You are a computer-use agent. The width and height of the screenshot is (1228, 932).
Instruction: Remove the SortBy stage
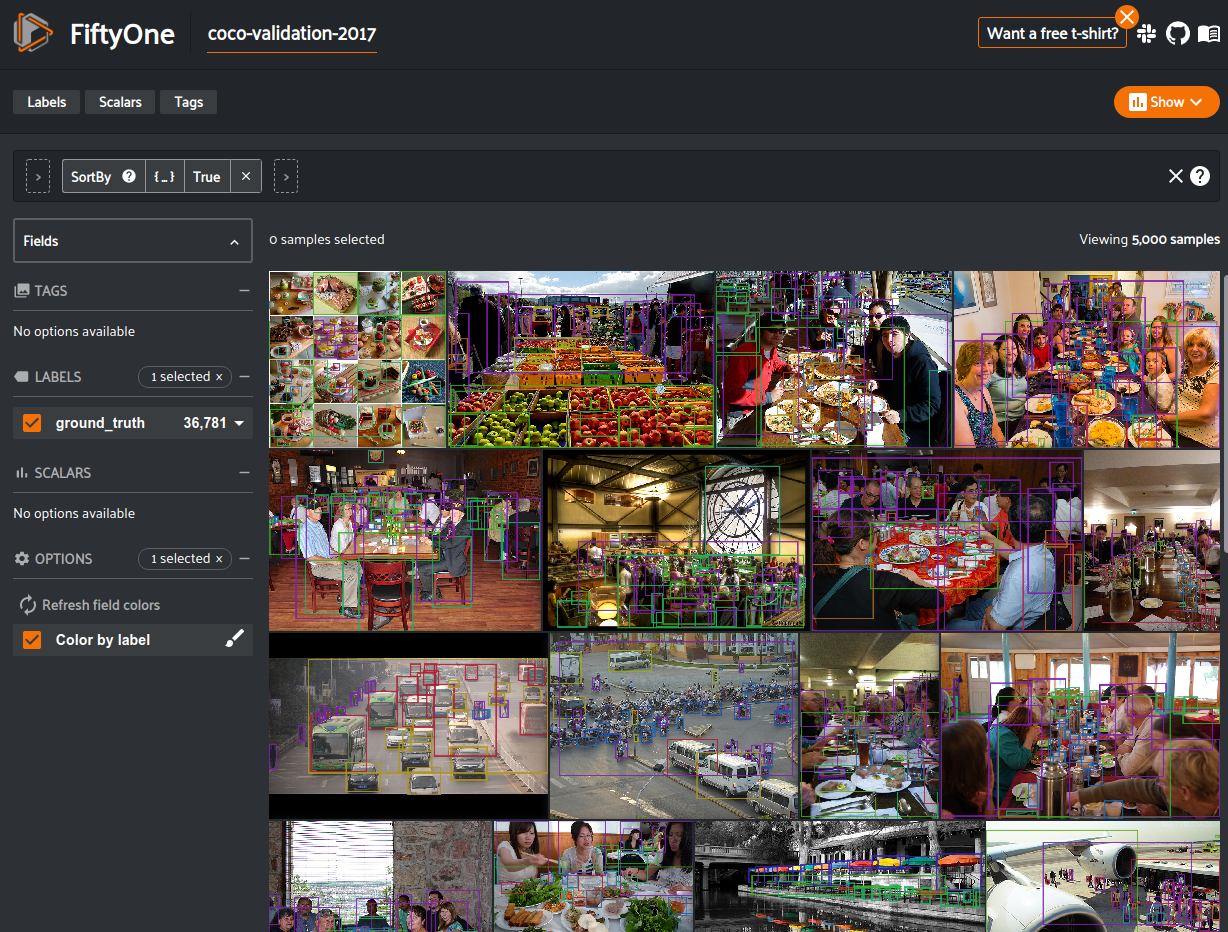click(246, 177)
